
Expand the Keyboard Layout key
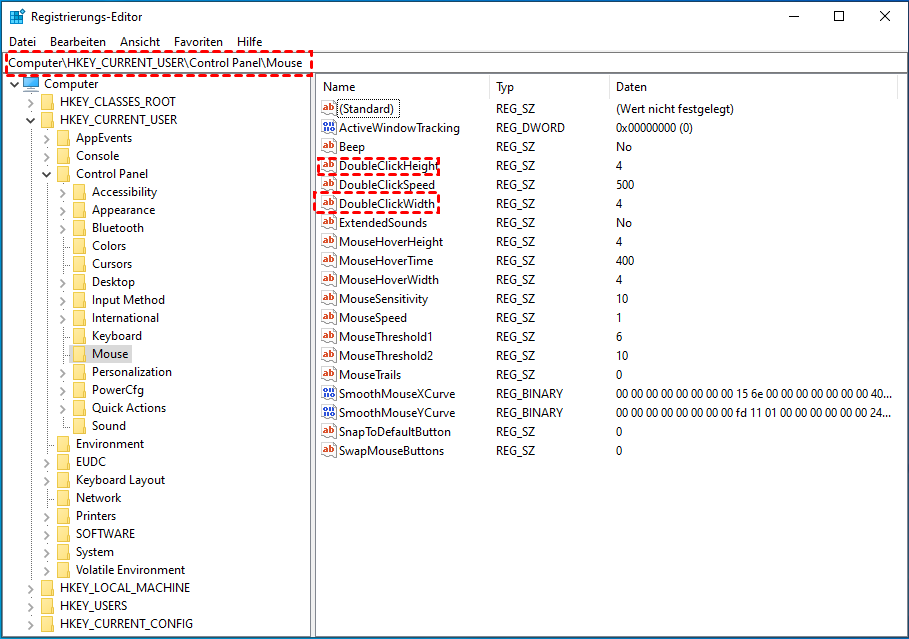tap(46, 481)
